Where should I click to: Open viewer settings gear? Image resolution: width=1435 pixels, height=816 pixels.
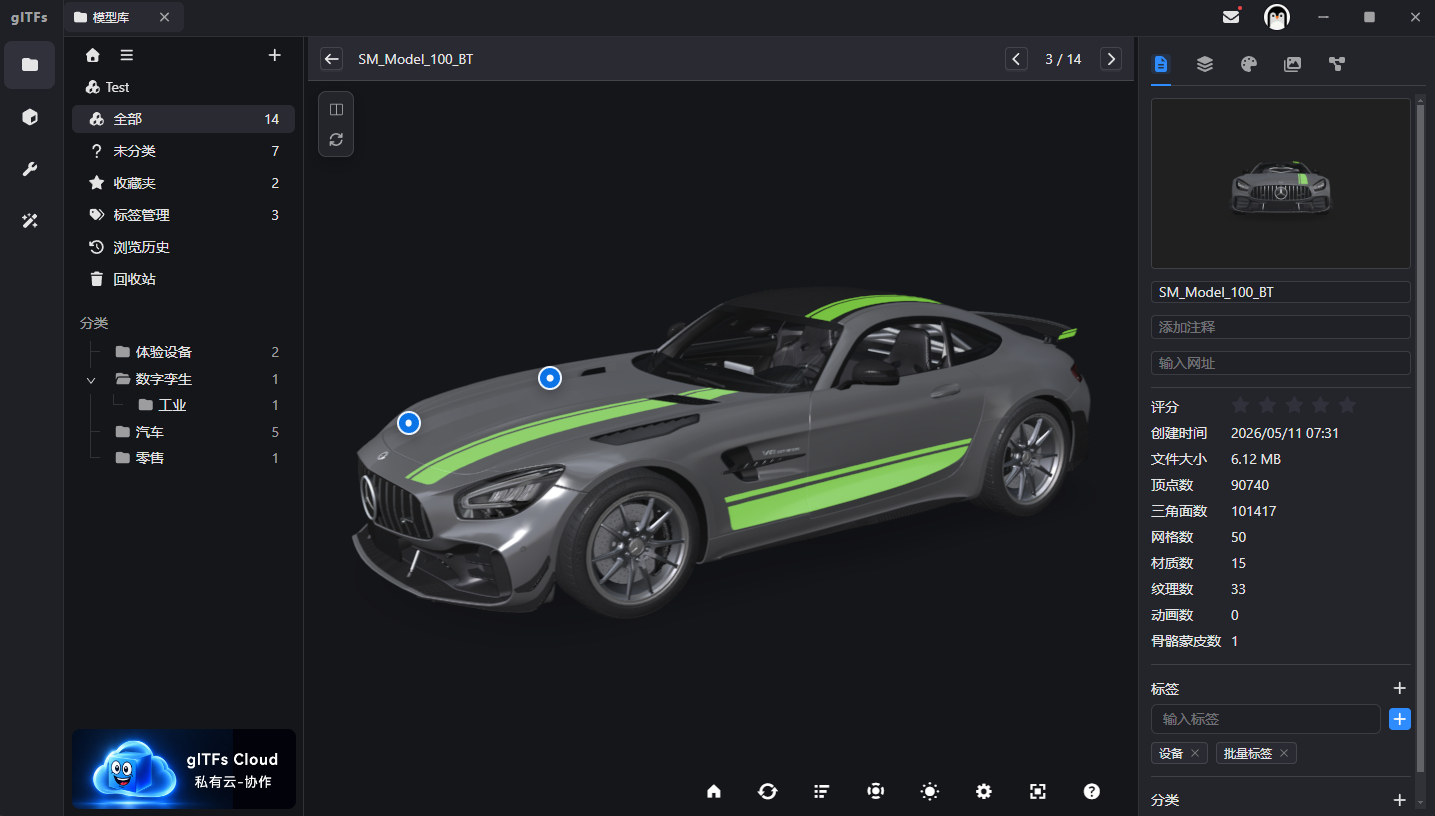coord(984,791)
